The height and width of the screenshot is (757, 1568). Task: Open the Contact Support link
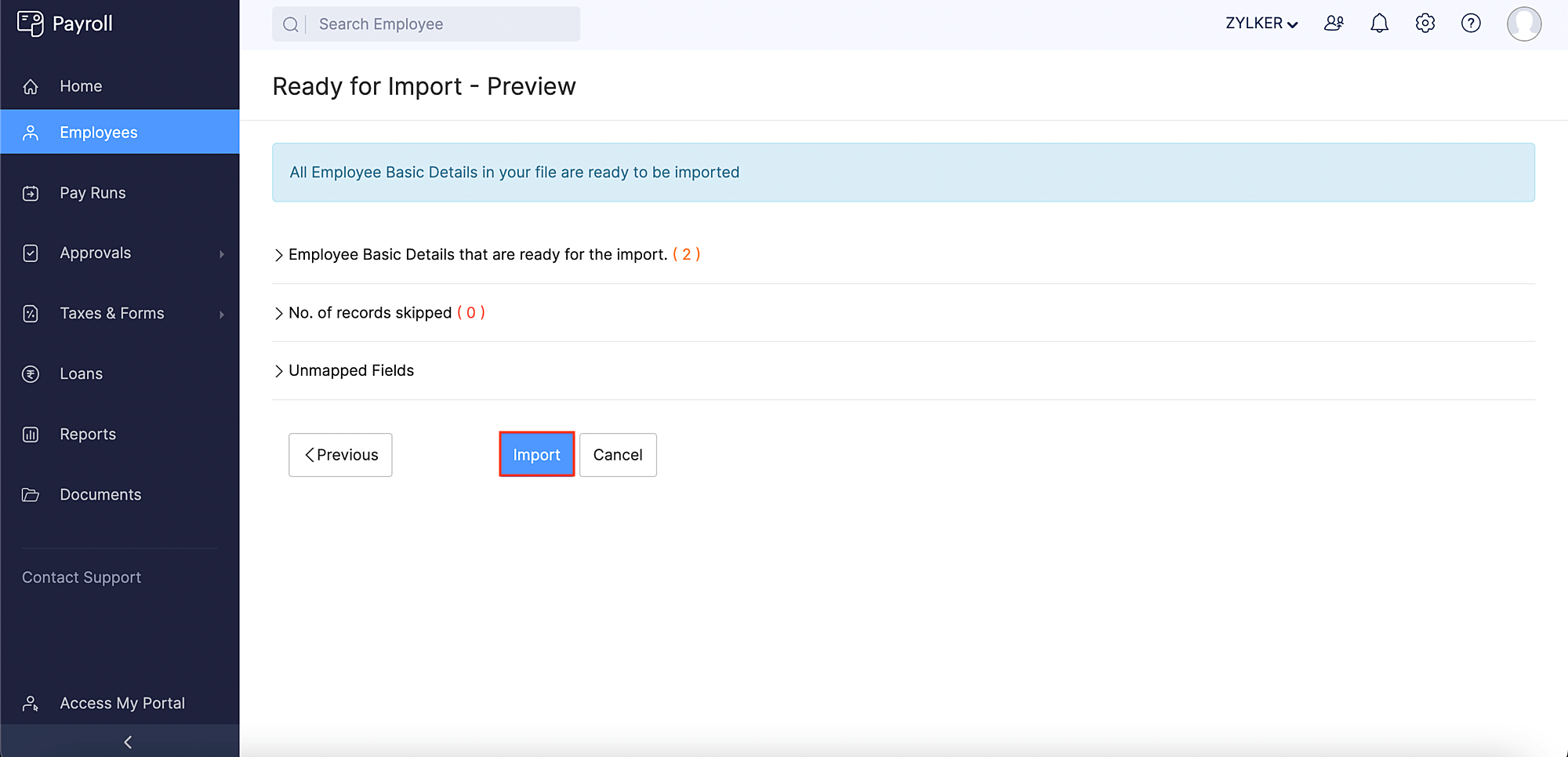(81, 577)
